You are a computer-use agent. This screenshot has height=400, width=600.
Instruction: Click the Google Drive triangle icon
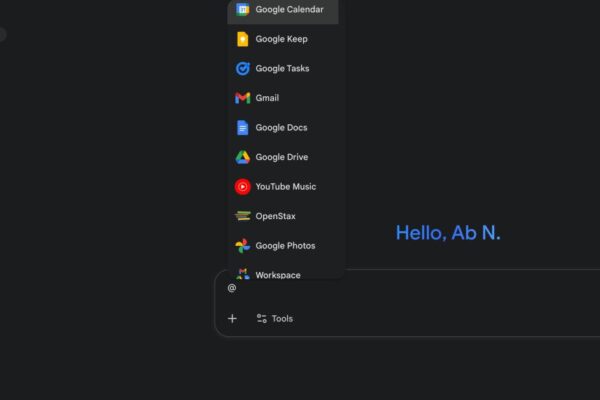pos(242,157)
